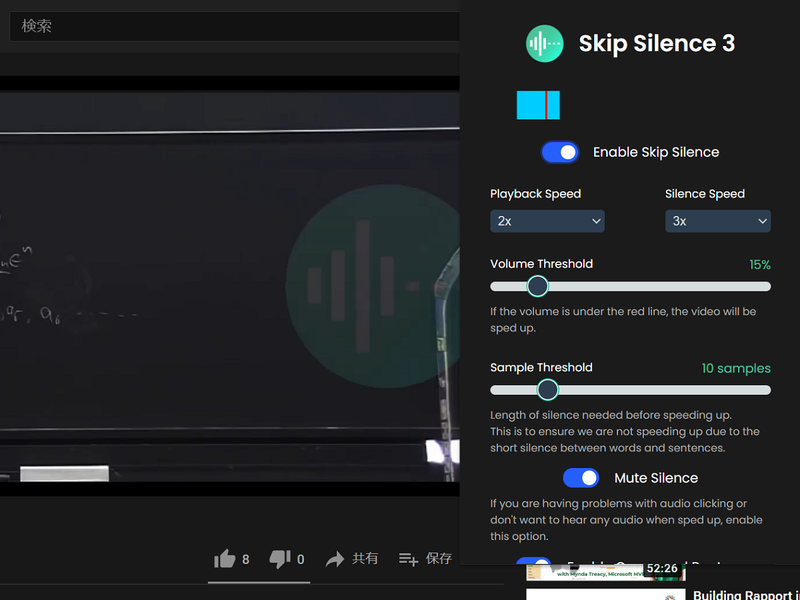
Task: Click the dislike count 0
Action: (x=301, y=560)
